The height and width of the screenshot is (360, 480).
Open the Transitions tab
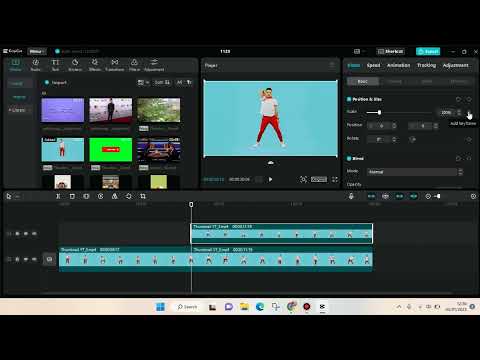pos(115,65)
